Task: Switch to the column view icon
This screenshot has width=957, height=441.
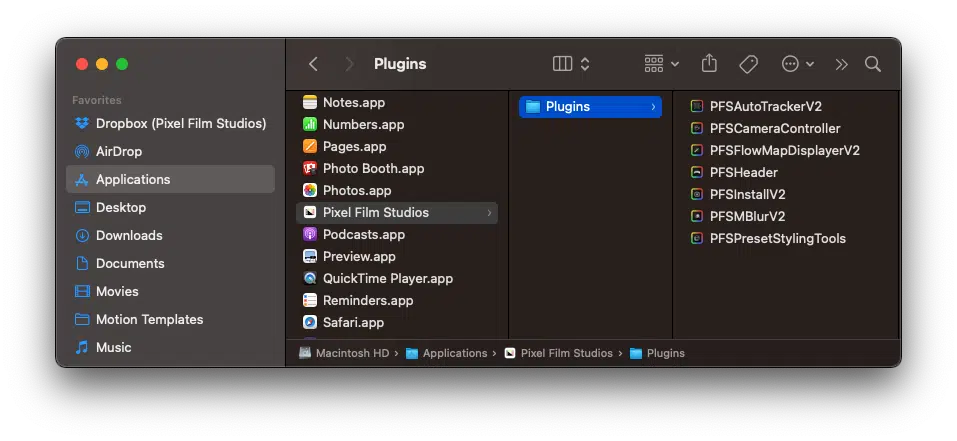Action: pos(562,64)
